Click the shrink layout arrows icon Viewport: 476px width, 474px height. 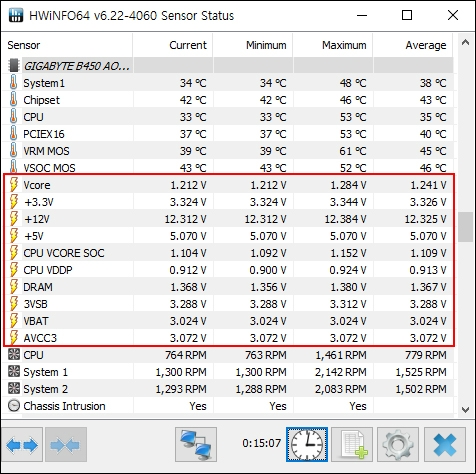66,445
